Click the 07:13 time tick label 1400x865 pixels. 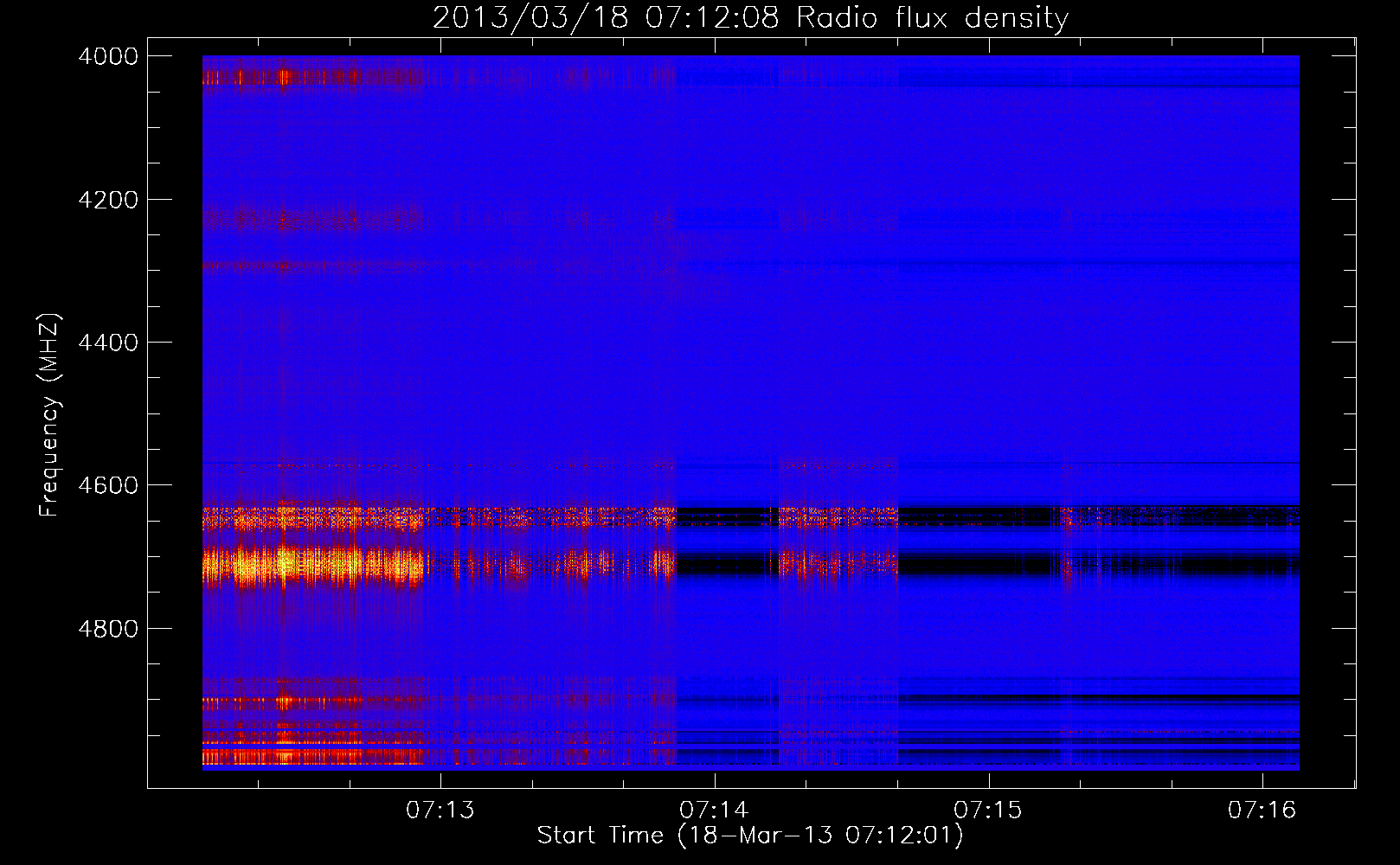click(x=440, y=810)
